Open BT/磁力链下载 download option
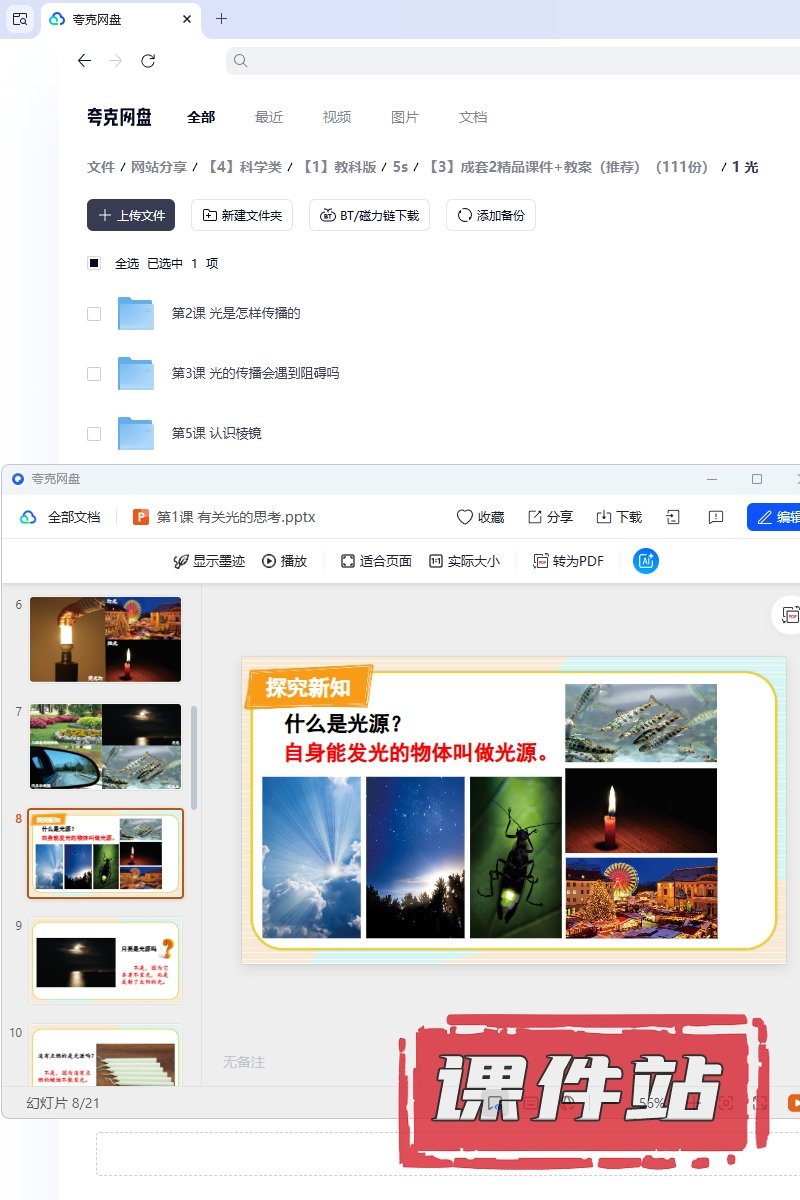800x1200 pixels. pos(369,215)
